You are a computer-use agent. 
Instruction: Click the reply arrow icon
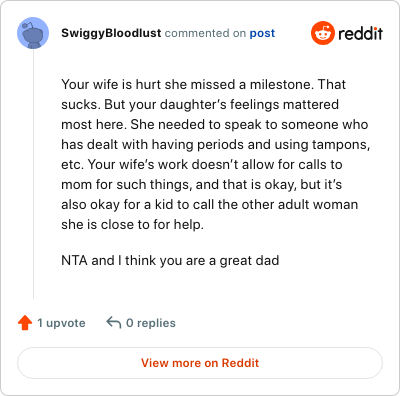click(113, 323)
